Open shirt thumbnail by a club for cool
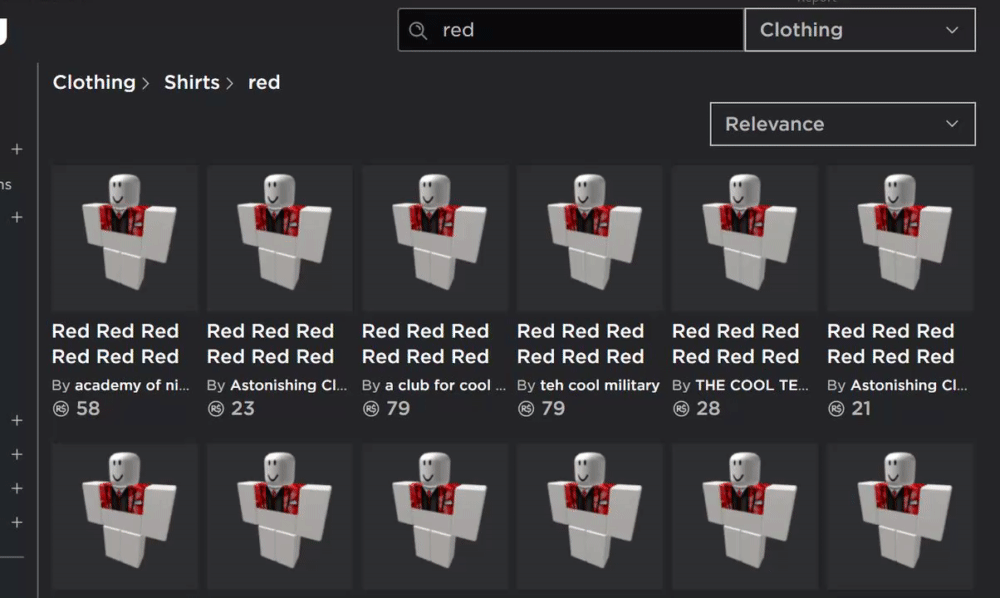 click(x=434, y=238)
